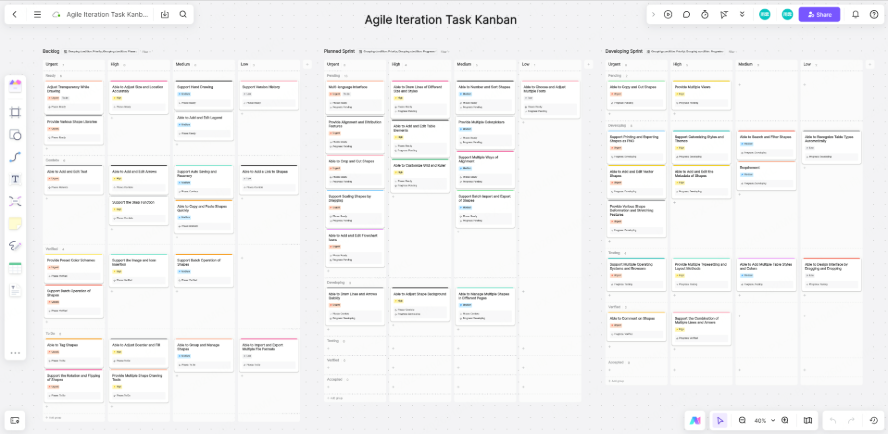Open the Able to Adjust Shape Background card
The width and height of the screenshot is (888, 434).
click(x=420, y=304)
